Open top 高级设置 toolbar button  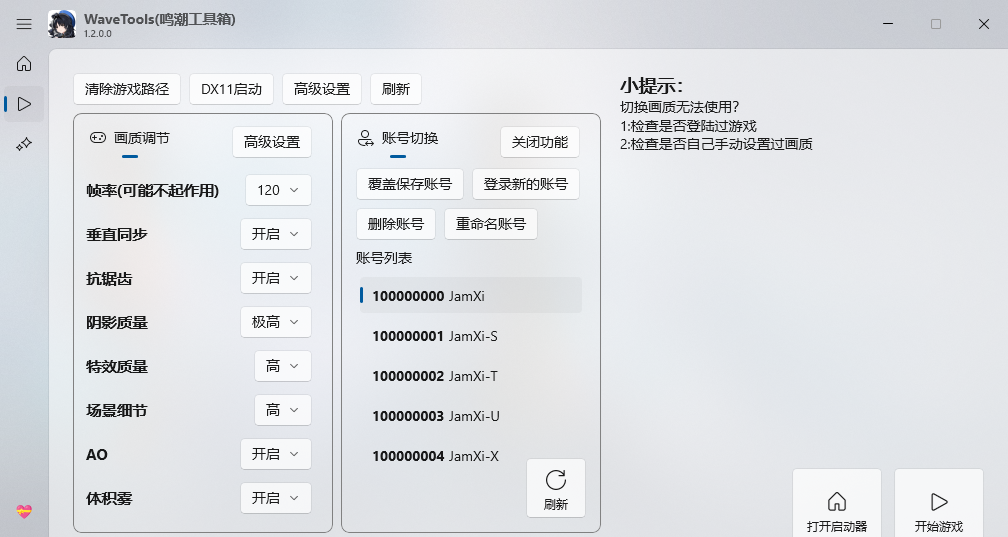[x=322, y=89]
